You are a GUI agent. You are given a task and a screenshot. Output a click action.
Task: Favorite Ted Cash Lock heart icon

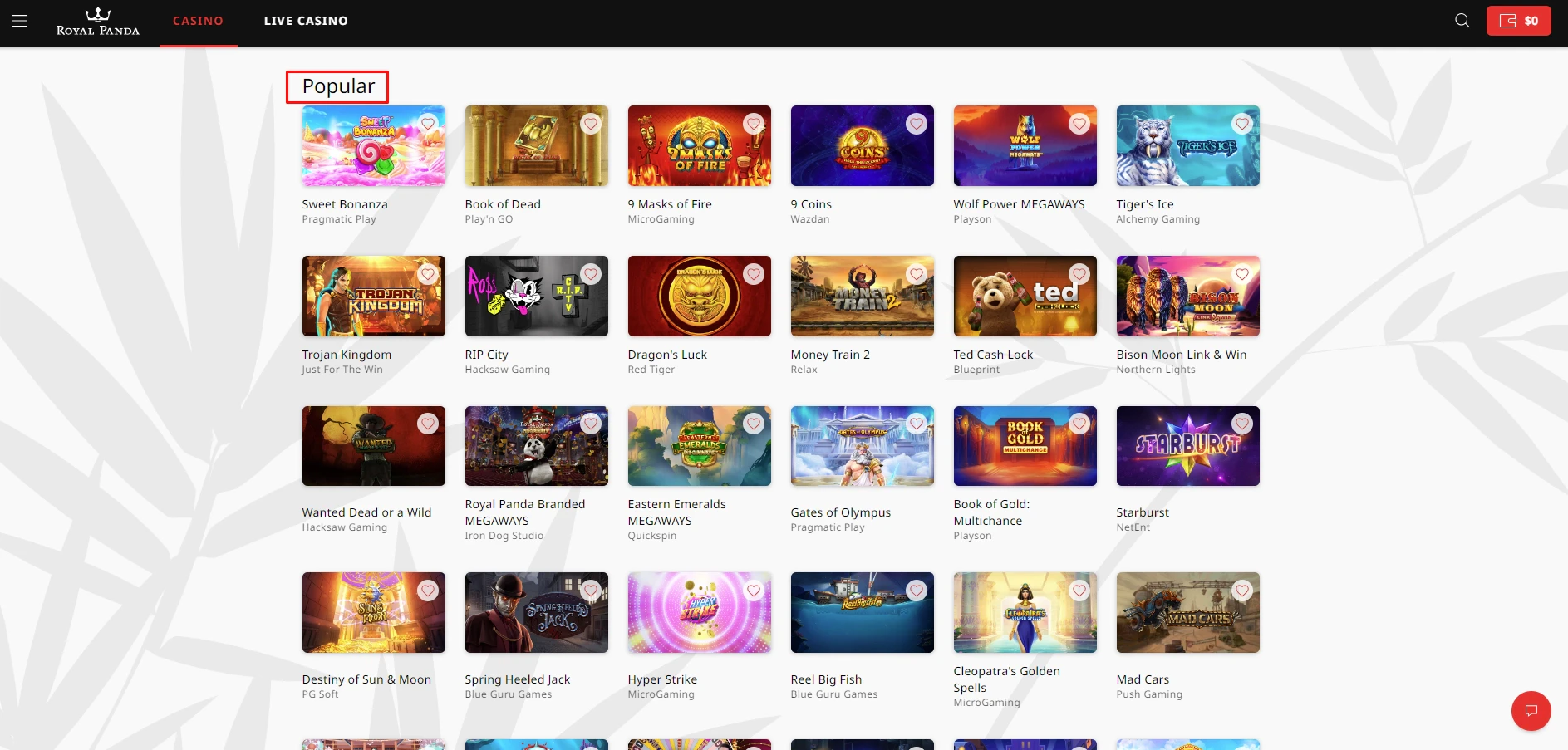[x=1079, y=274]
